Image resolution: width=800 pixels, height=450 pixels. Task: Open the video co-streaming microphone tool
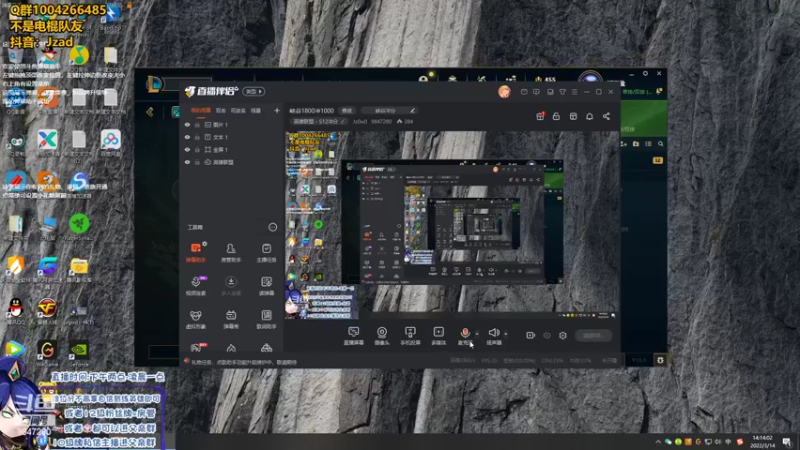(195, 285)
